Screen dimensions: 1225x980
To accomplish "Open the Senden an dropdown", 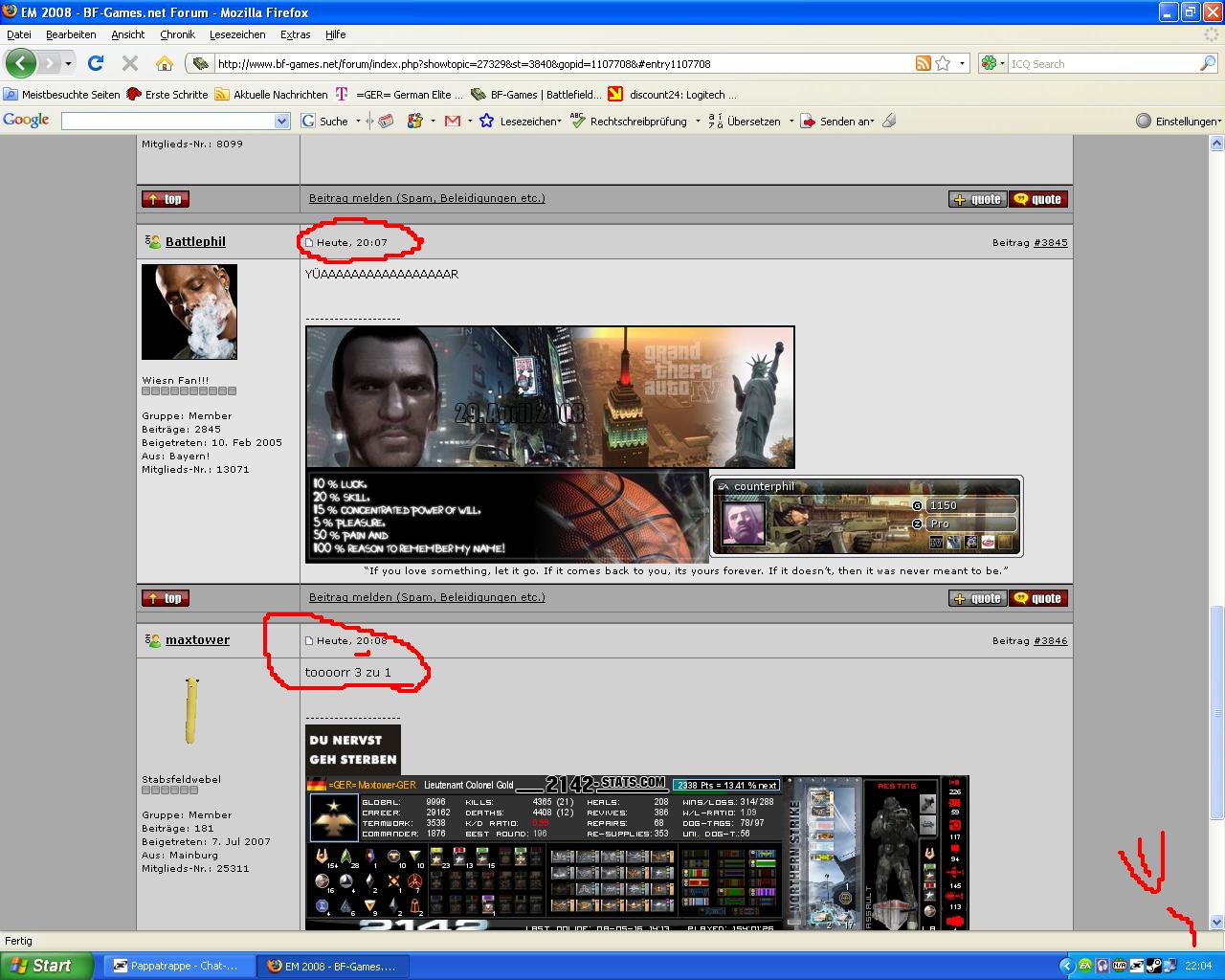I will coord(837,121).
